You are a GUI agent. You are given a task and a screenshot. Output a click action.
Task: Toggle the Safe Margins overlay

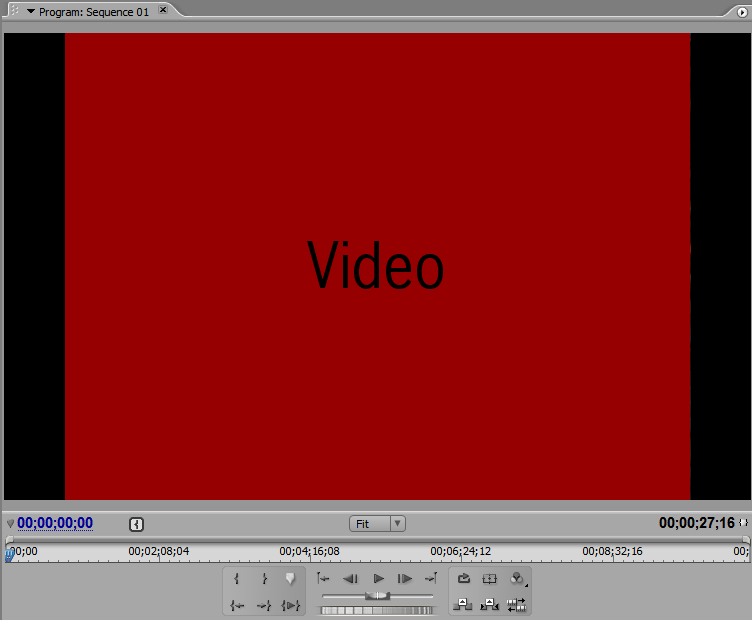(490, 579)
